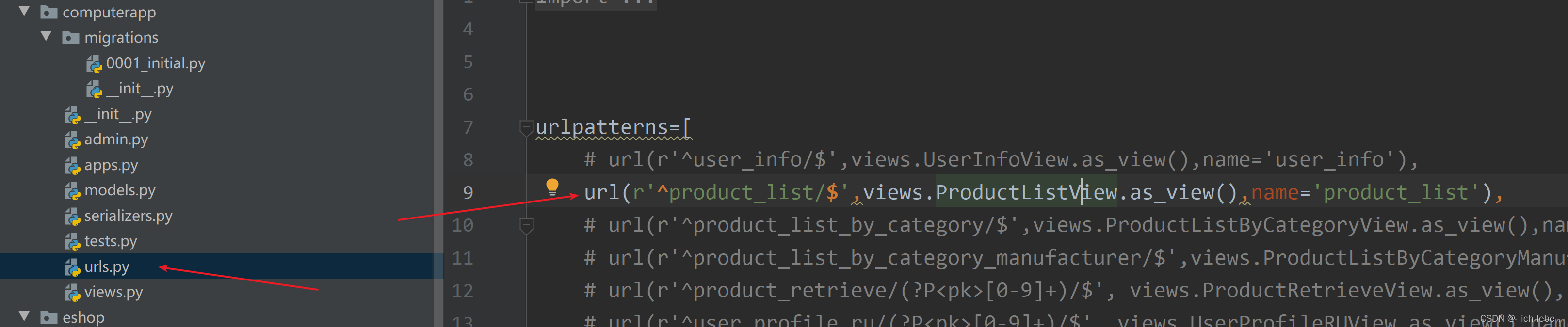Click the commented product_list_by_category_manufacturer line
The image size is (1568, 327).
[1076, 258]
